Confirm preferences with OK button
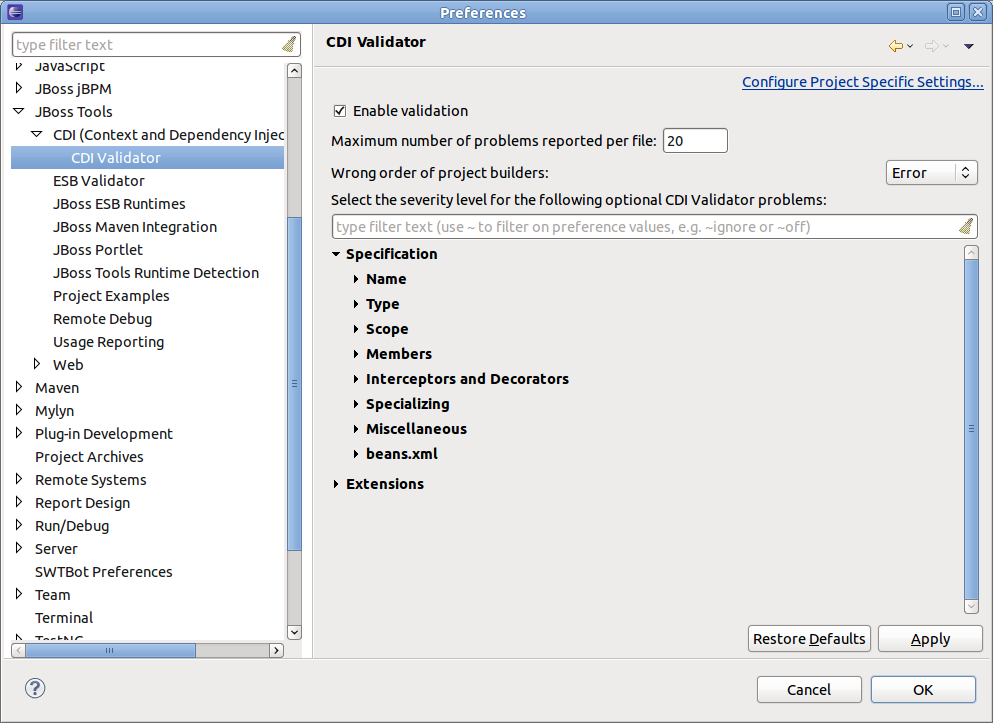The image size is (993, 723). pos(923,689)
